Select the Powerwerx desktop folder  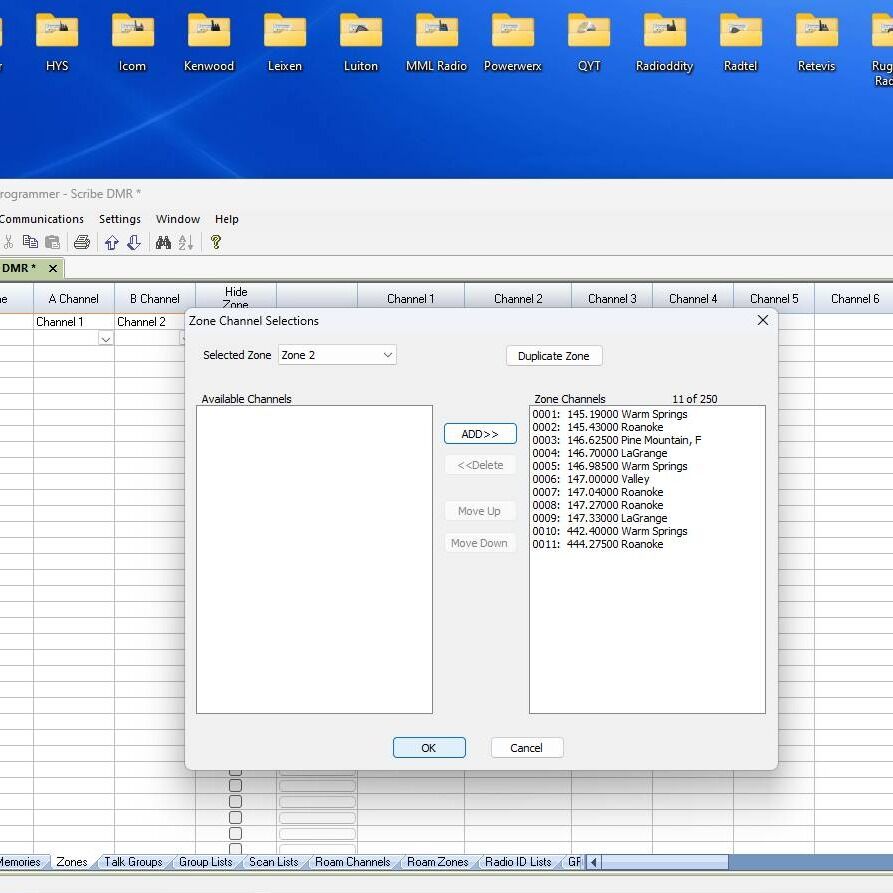coord(513,43)
